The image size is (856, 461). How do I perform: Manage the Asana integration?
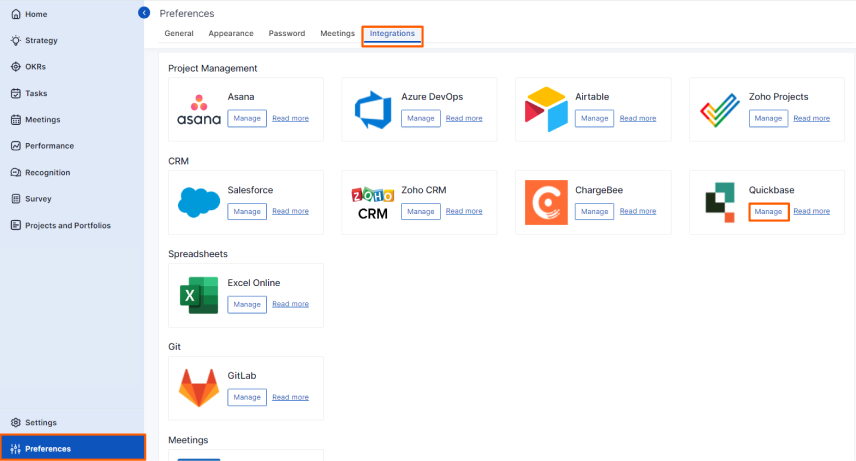(x=247, y=119)
